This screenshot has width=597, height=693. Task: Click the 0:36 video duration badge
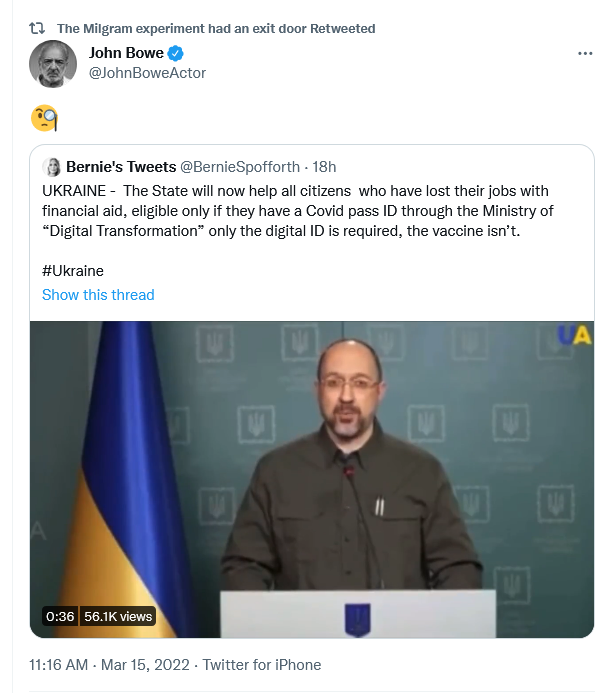click(60, 617)
